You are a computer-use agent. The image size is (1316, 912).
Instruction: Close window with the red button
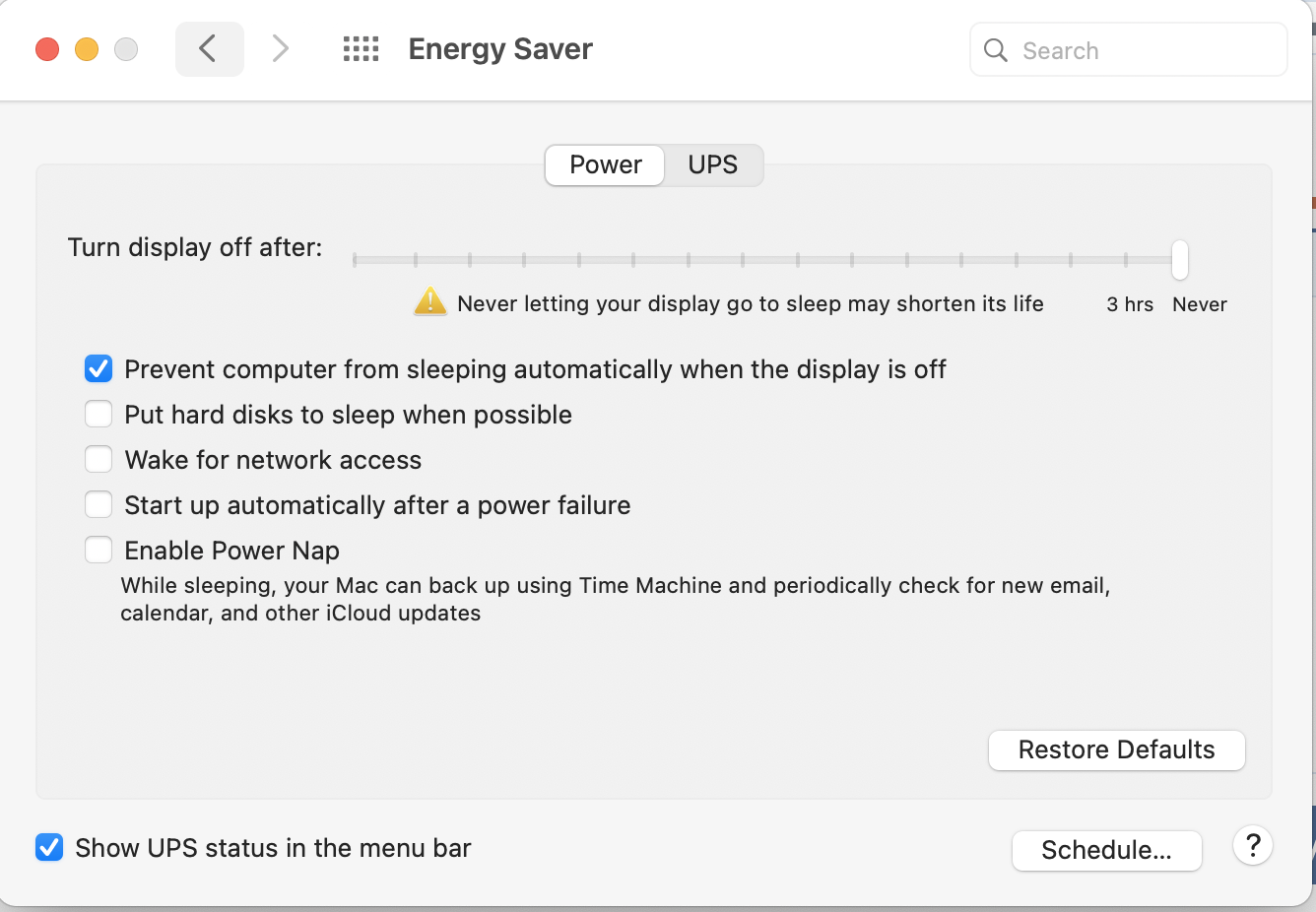click(x=47, y=49)
